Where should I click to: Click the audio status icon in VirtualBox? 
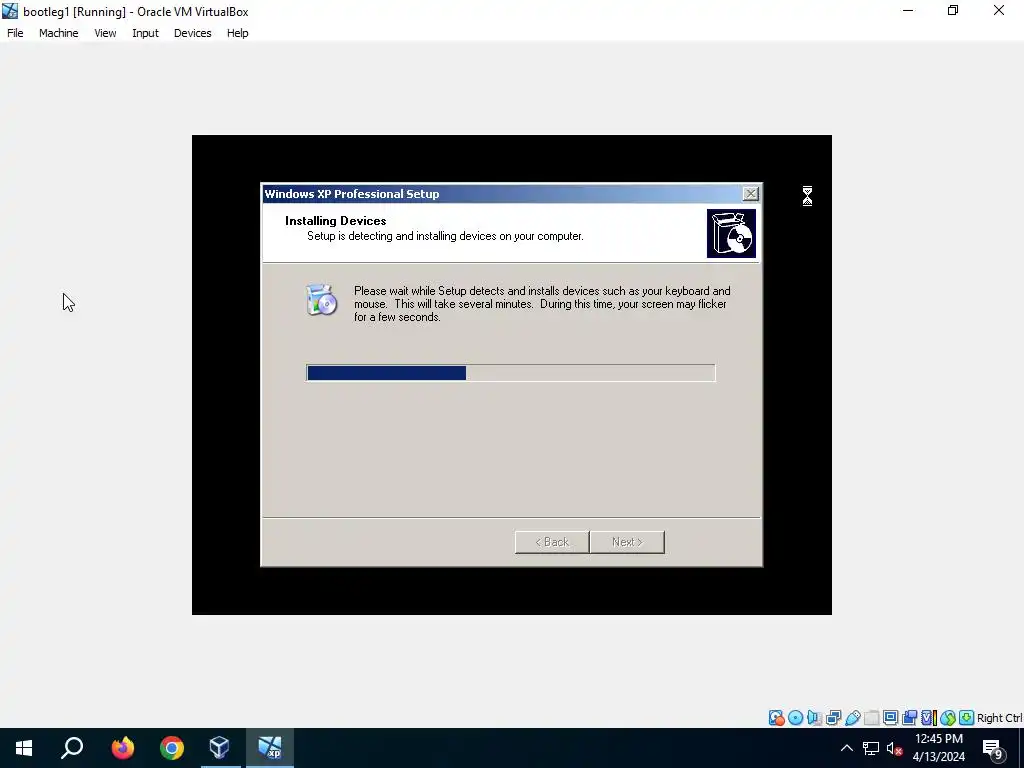point(814,718)
